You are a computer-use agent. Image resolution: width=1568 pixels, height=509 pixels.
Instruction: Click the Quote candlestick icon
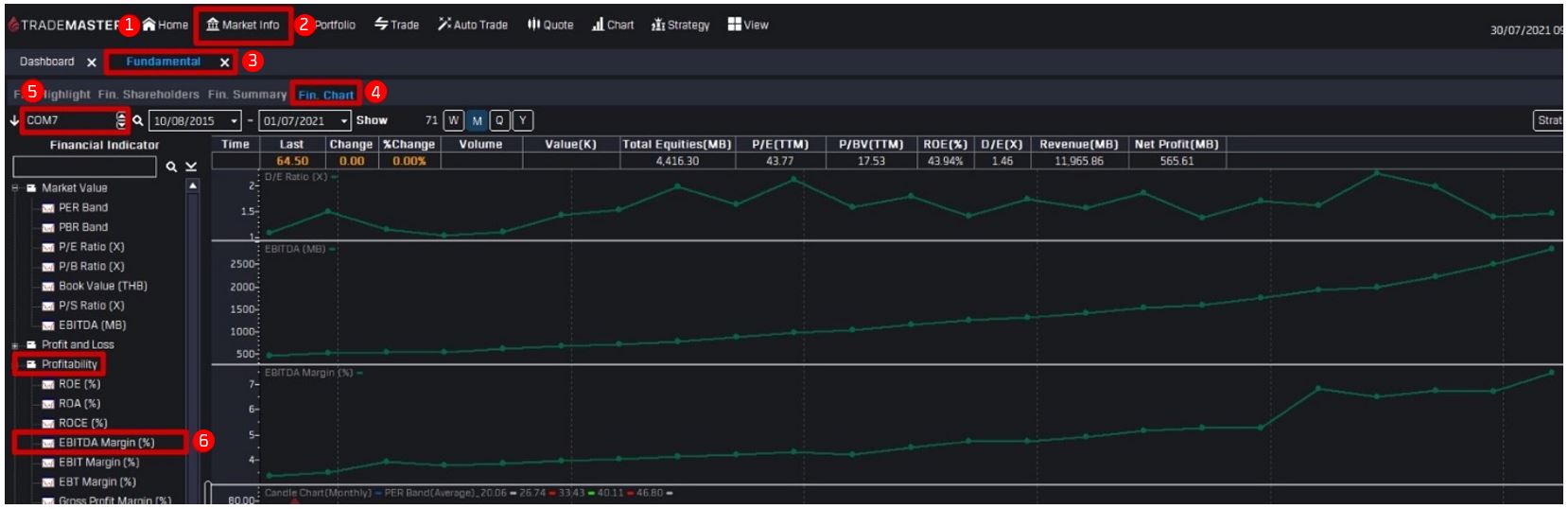pyautogui.click(x=533, y=25)
